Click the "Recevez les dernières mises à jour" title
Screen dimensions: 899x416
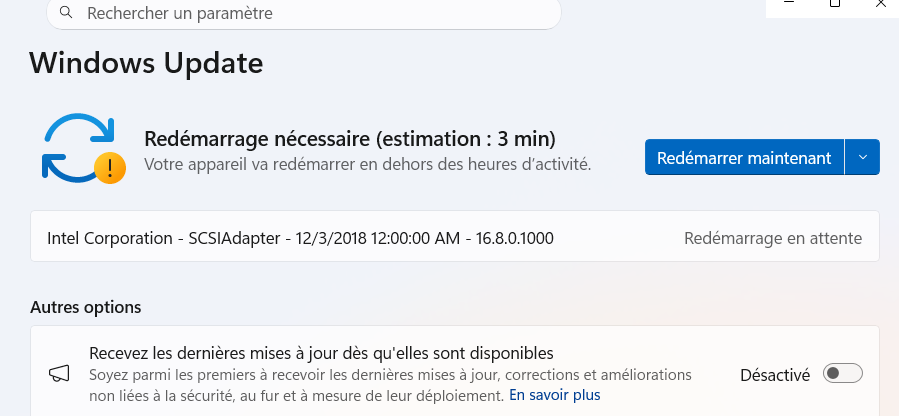click(x=321, y=353)
